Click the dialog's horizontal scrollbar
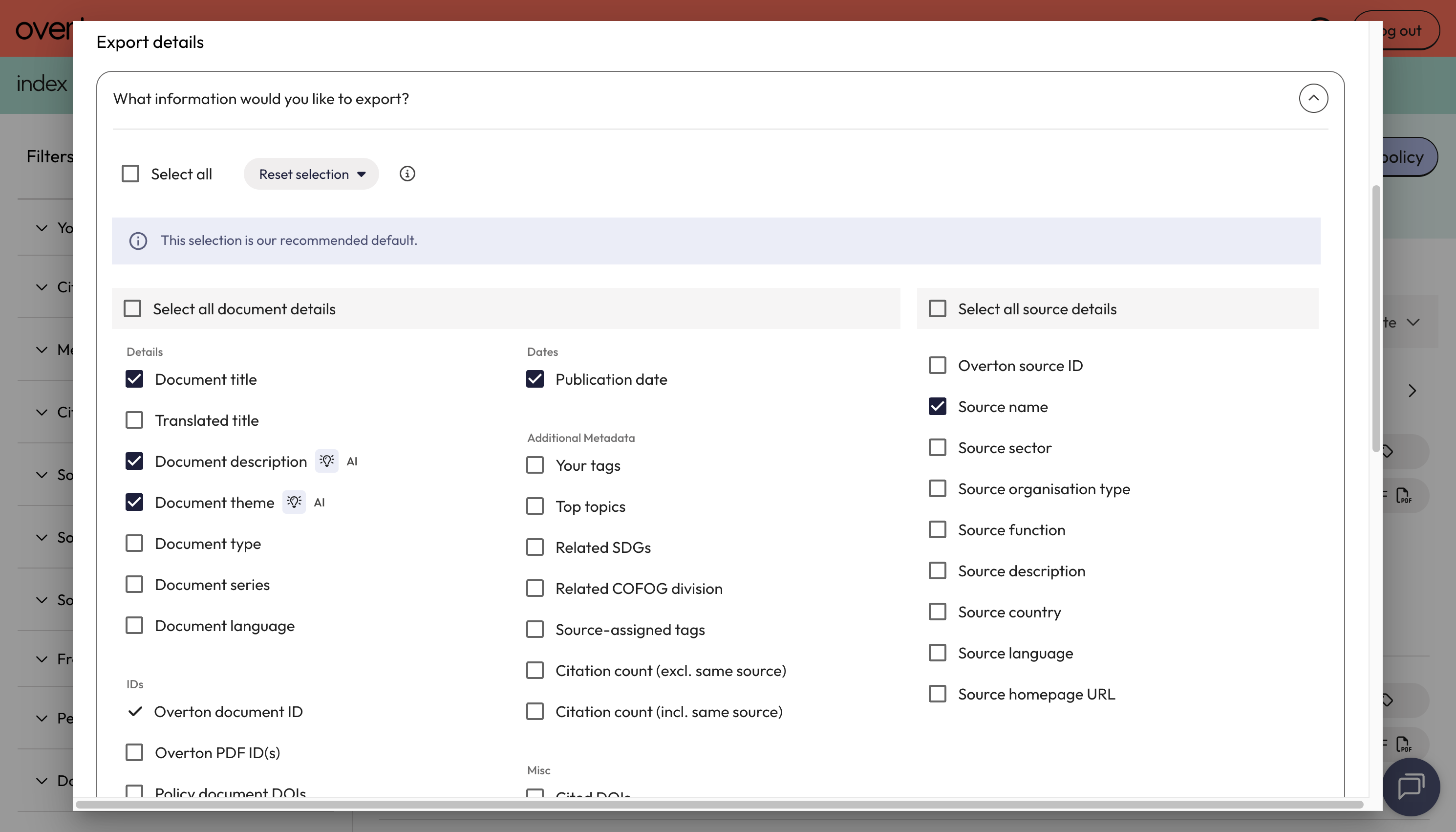 coord(719,805)
